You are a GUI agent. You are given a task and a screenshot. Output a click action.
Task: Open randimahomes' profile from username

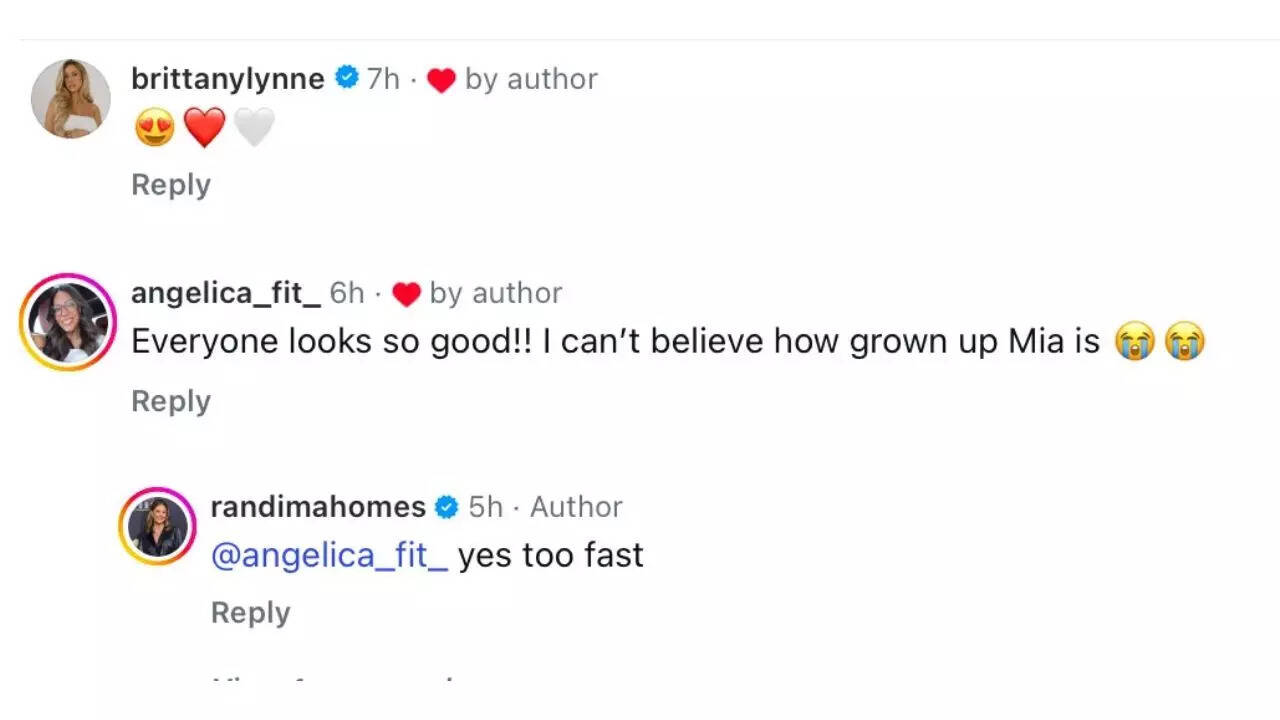pyautogui.click(x=317, y=507)
